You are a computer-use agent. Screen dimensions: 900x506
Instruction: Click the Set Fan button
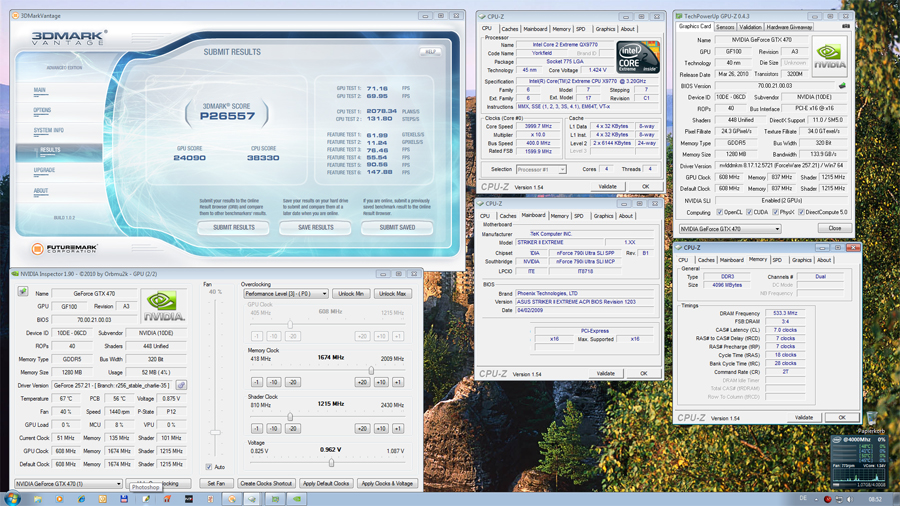coord(216,484)
